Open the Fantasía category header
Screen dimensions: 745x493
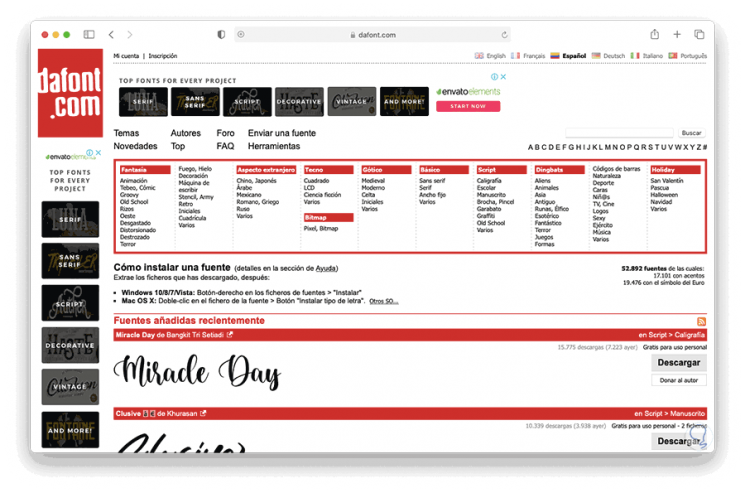pos(145,170)
